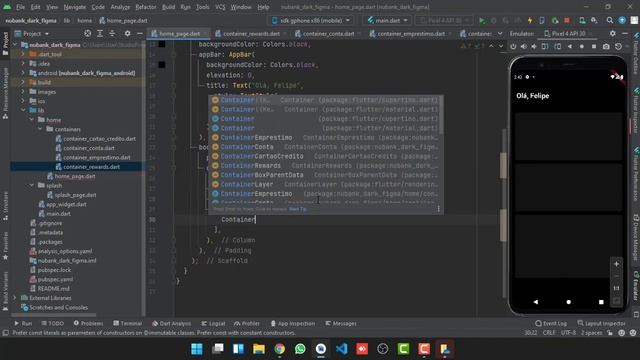The image size is (640, 360).
Task: Open the File menu
Action: coord(20,7)
